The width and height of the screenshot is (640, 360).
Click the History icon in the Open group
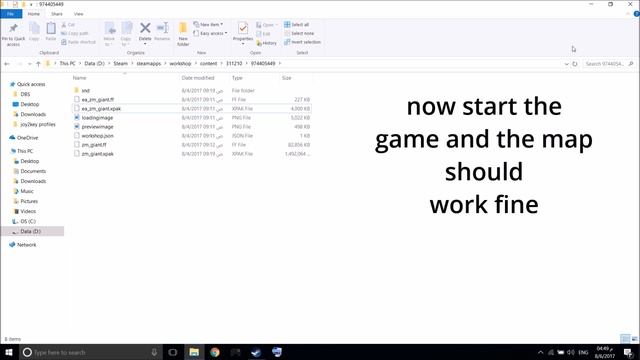[267, 43]
